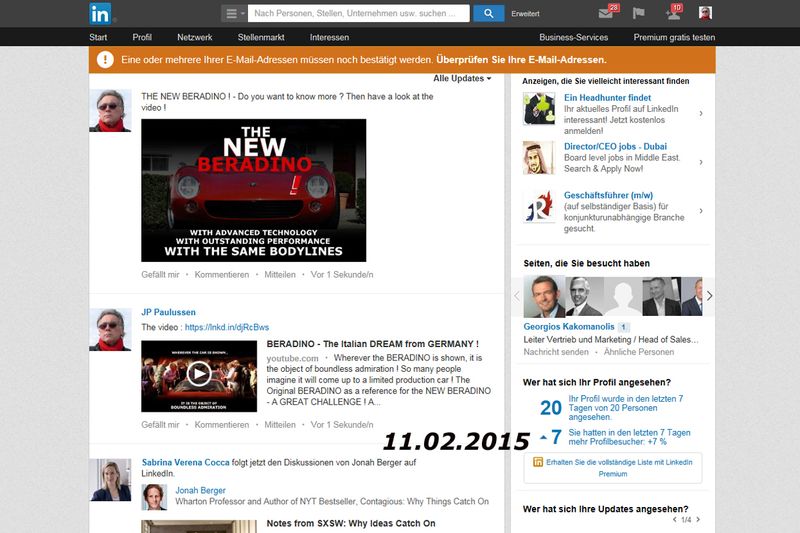Screen dimensions: 800x533
Task: Open the Ein Headhunter findet ad
Action: [607, 97]
